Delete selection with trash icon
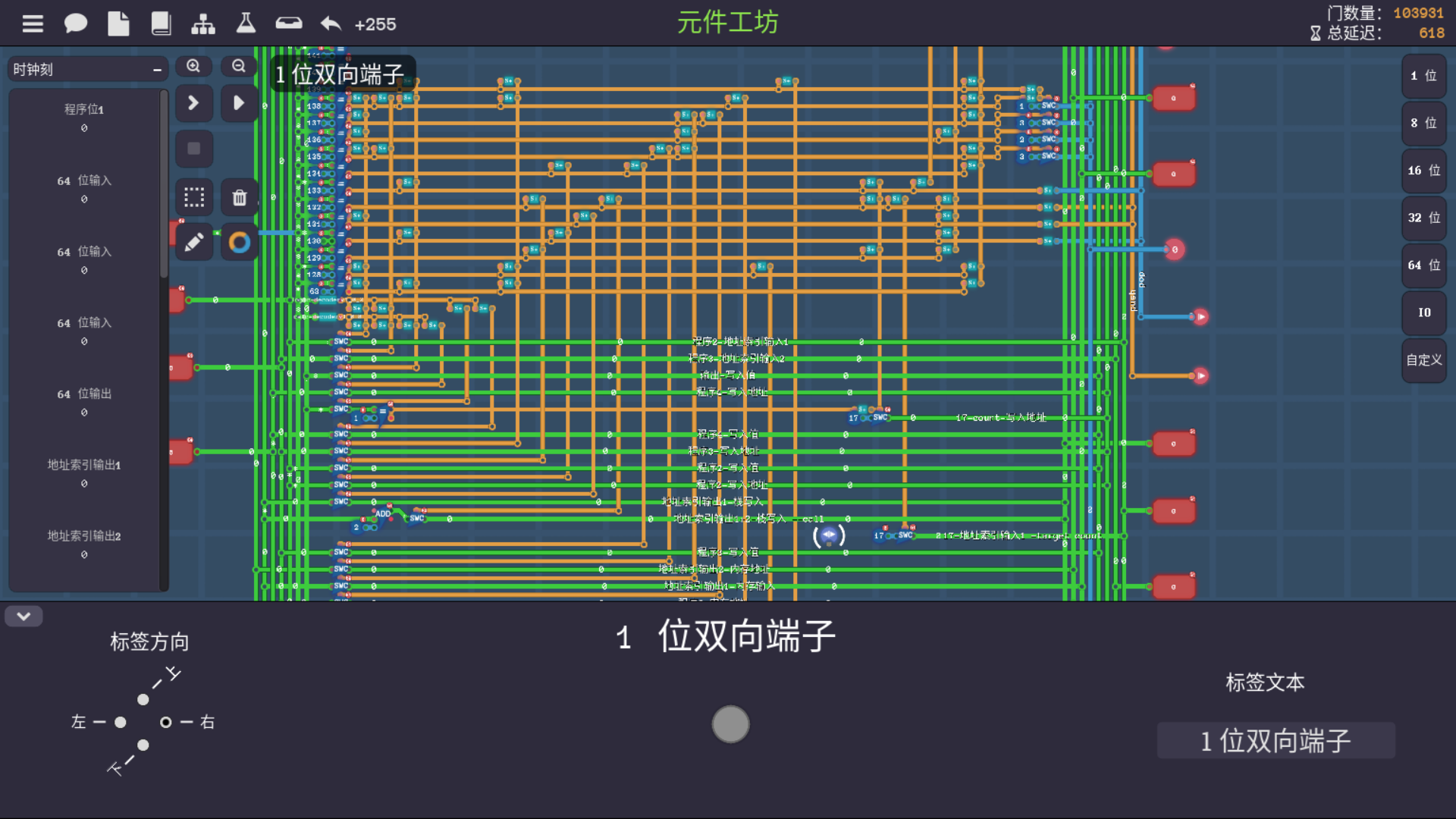The height and width of the screenshot is (819, 1456). pyautogui.click(x=239, y=197)
